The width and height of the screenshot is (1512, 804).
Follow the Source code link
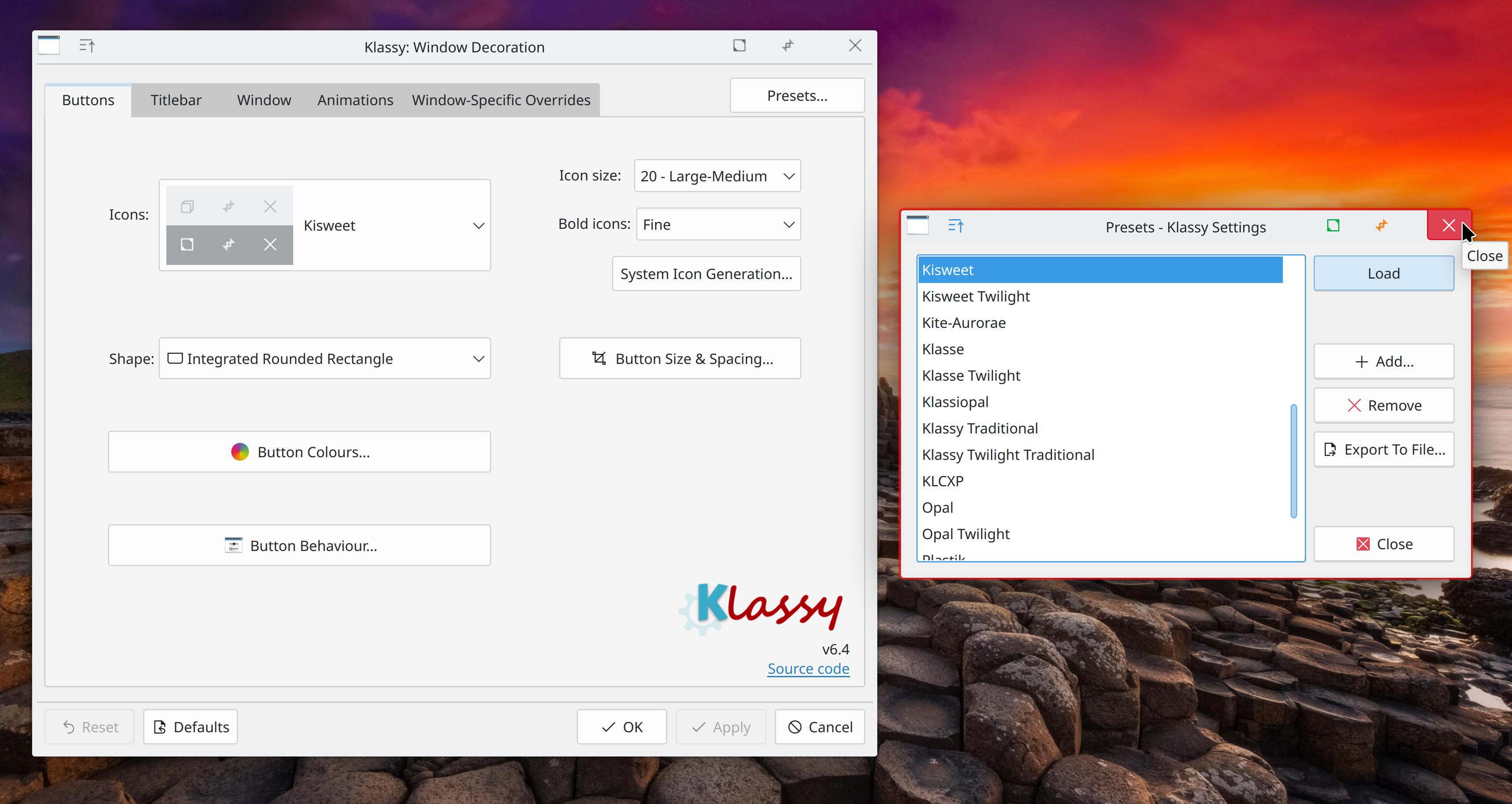point(808,669)
